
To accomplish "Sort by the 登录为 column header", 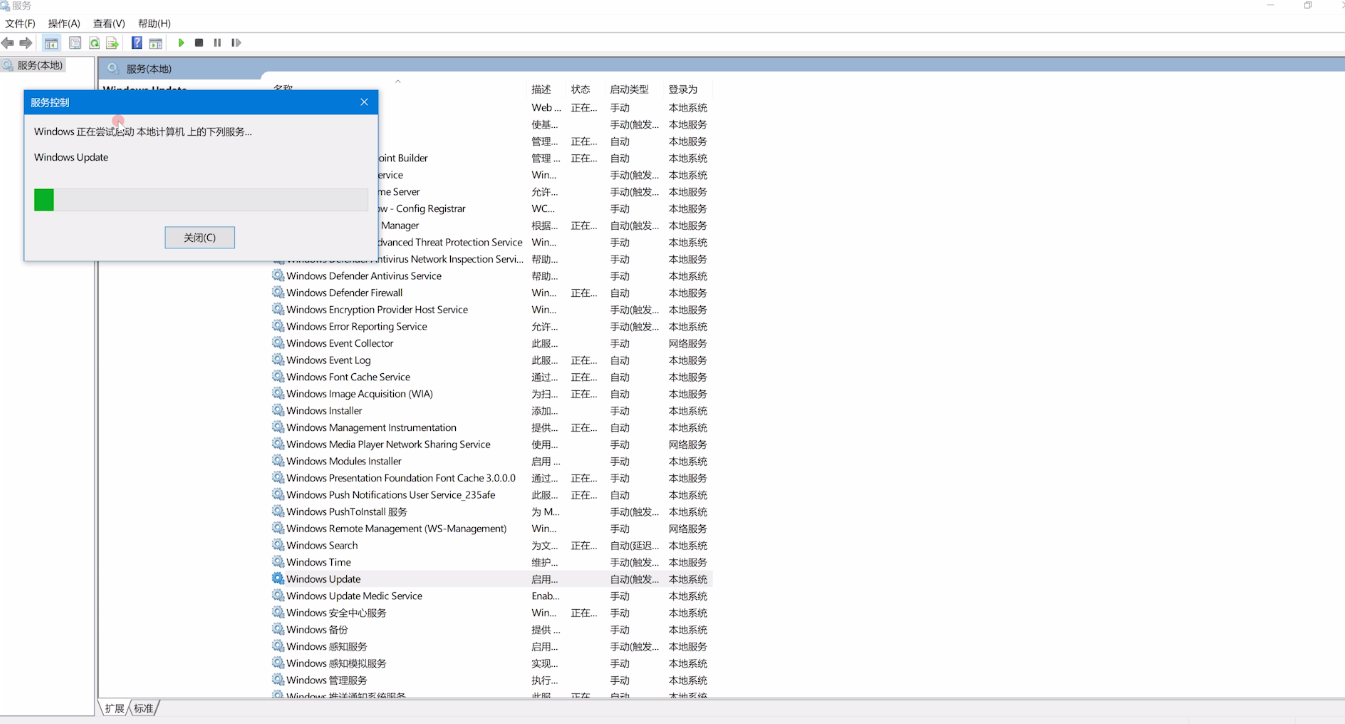I will click(683, 89).
